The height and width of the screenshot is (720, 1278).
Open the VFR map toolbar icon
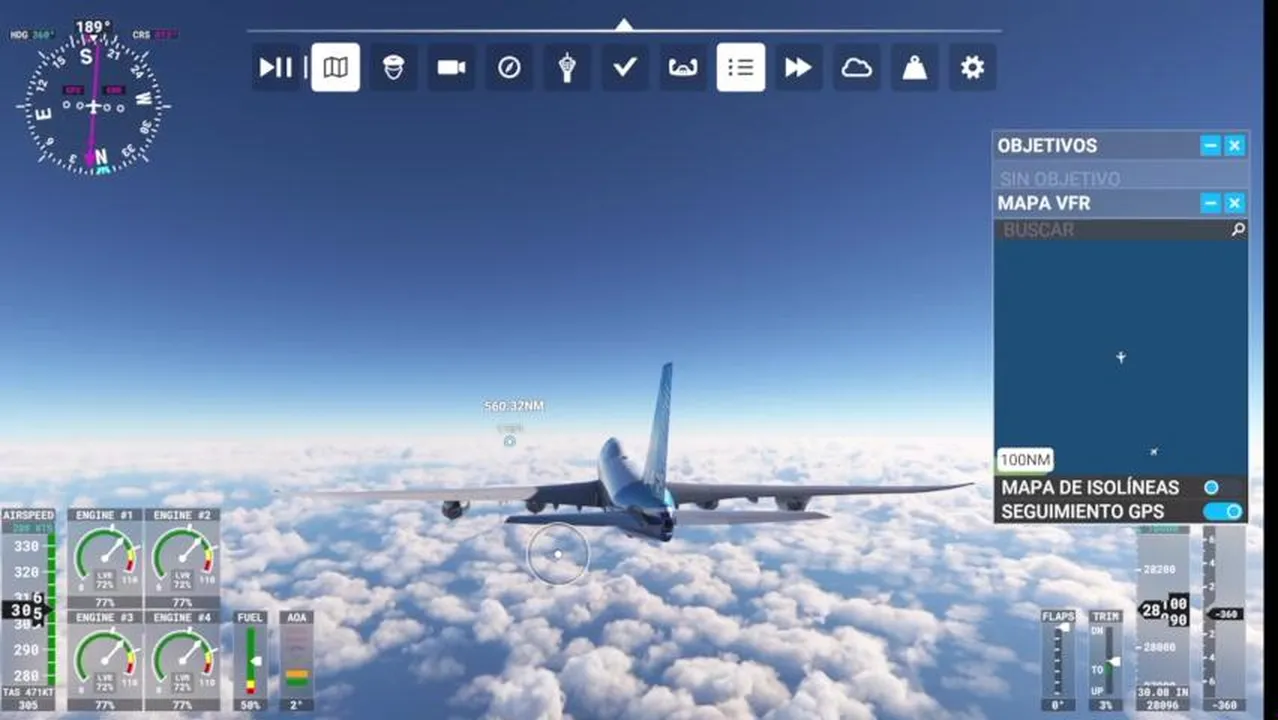tap(336, 67)
